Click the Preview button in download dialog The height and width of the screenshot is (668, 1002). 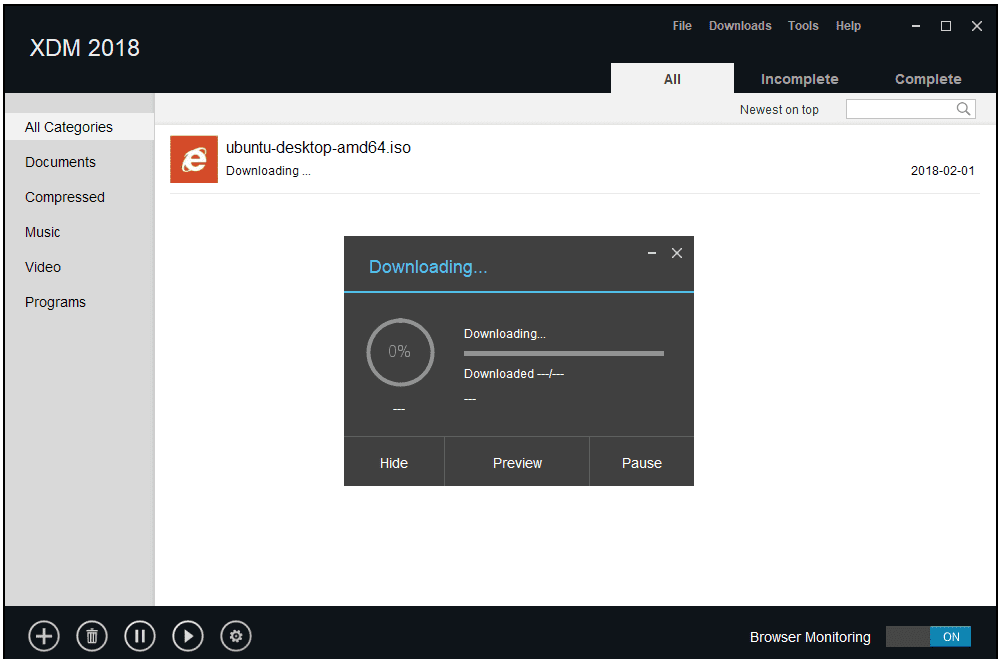(517, 463)
